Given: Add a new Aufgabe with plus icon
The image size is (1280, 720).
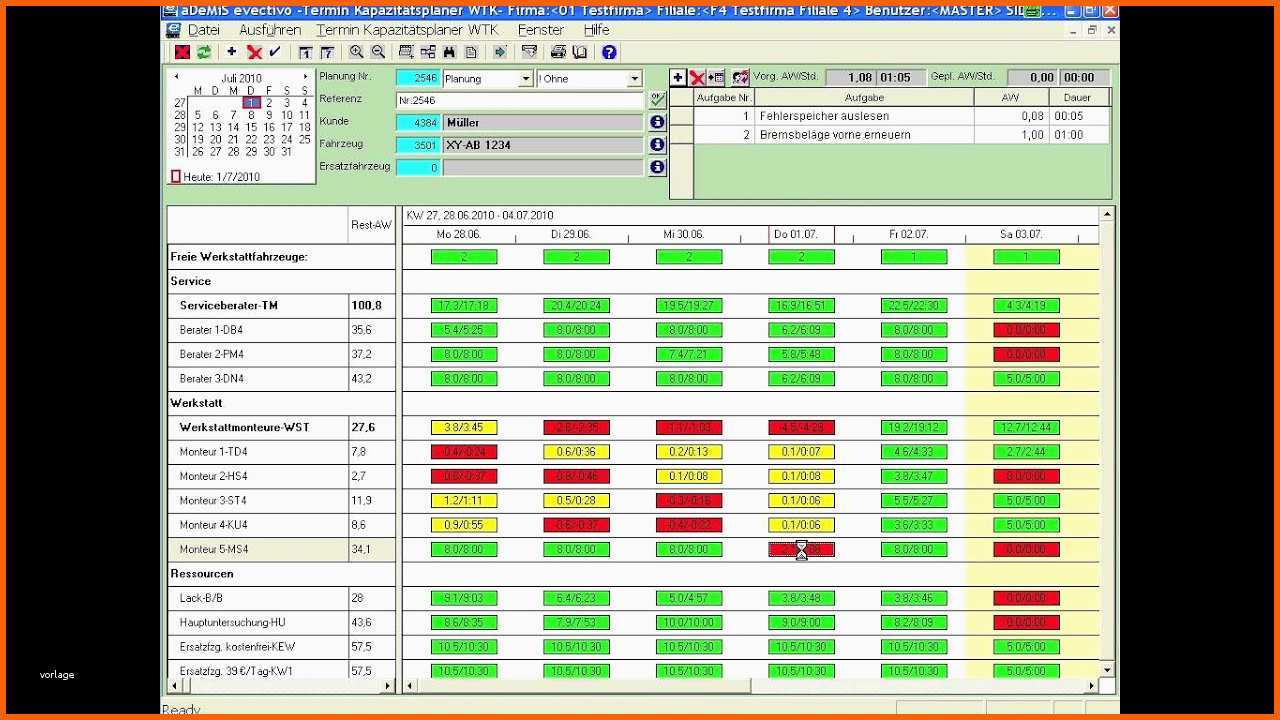Looking at the screenshot, I should [678, 77].
